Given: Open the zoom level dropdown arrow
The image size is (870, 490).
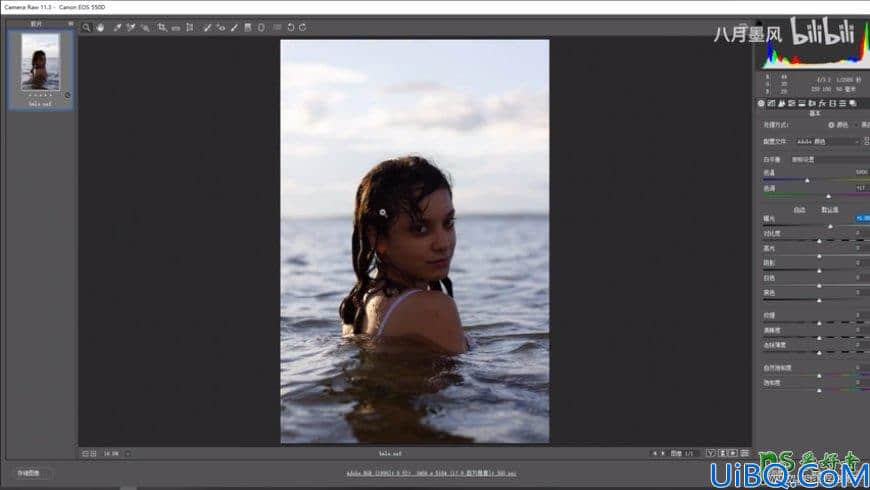Looking at the screenshot, I should [128, 453].
